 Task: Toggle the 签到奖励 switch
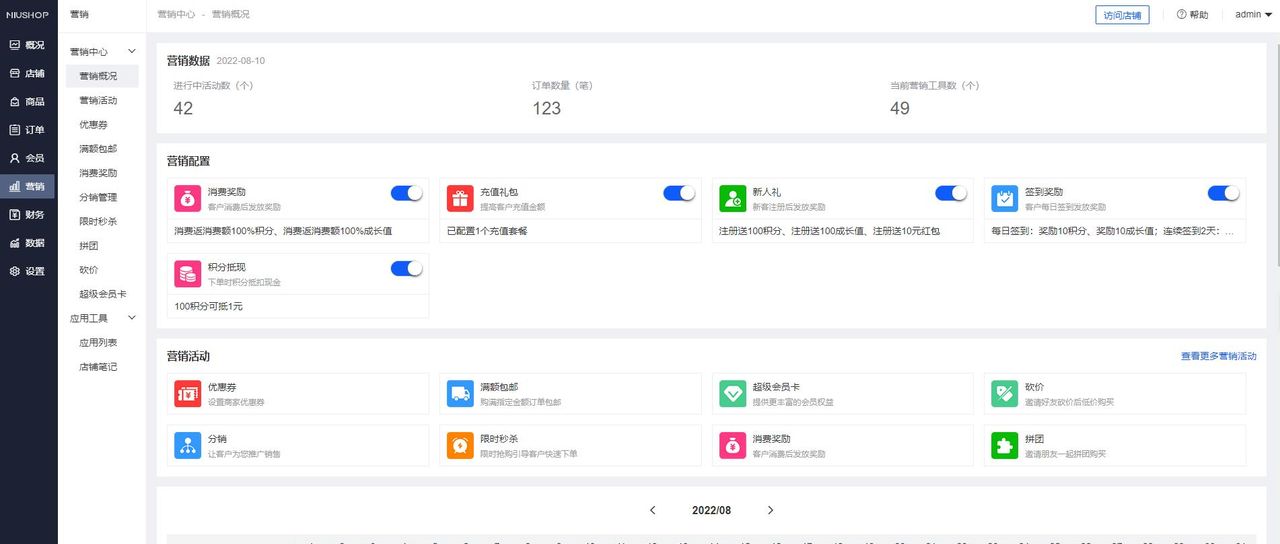[1224, 193]
